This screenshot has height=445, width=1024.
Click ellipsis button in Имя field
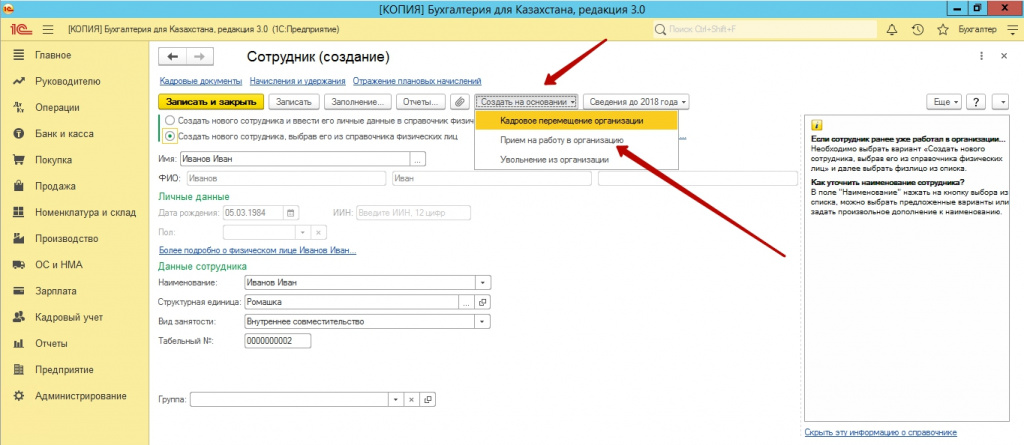[418, 158]
